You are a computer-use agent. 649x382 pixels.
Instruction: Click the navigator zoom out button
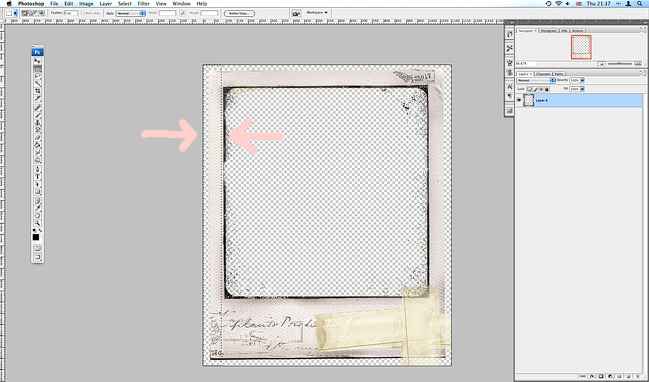(602, 64)
